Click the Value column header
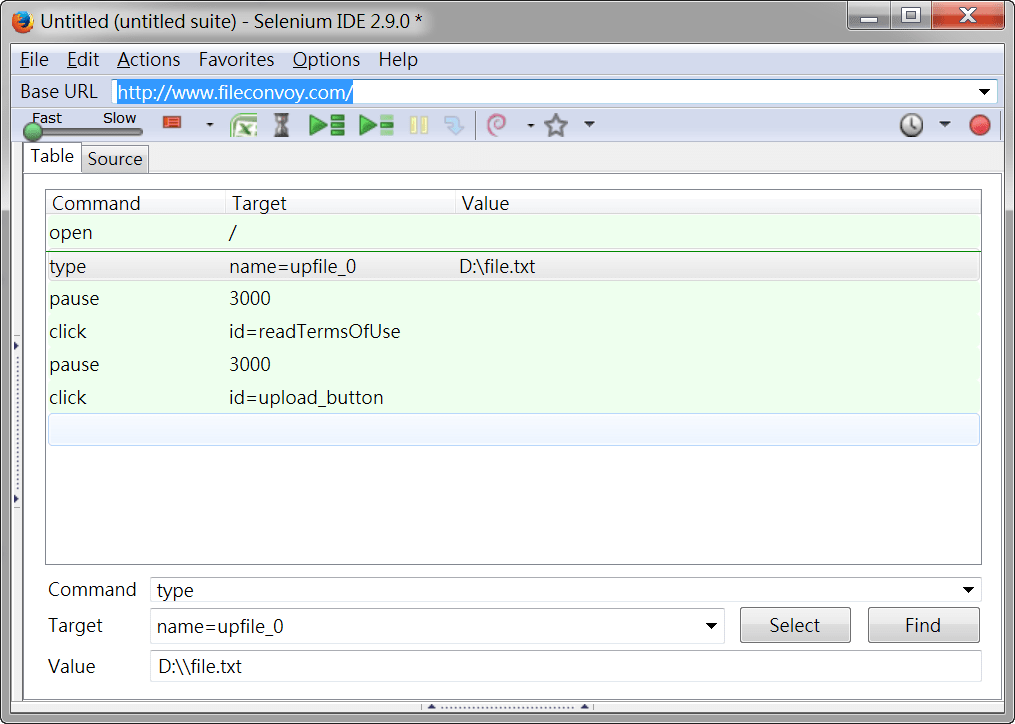 (718, 203)
